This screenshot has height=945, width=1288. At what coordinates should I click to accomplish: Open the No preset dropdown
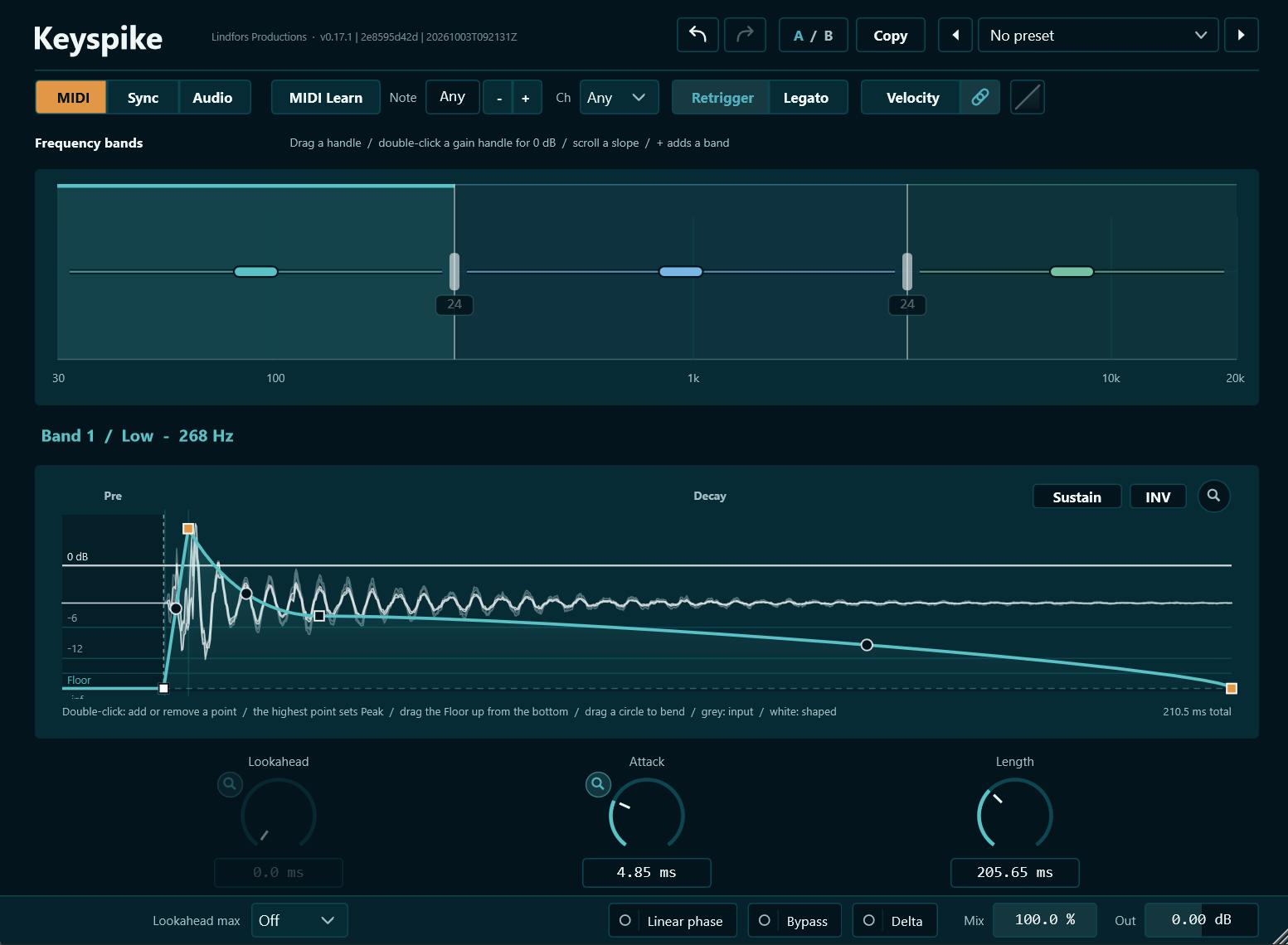tap(1098, 35)
